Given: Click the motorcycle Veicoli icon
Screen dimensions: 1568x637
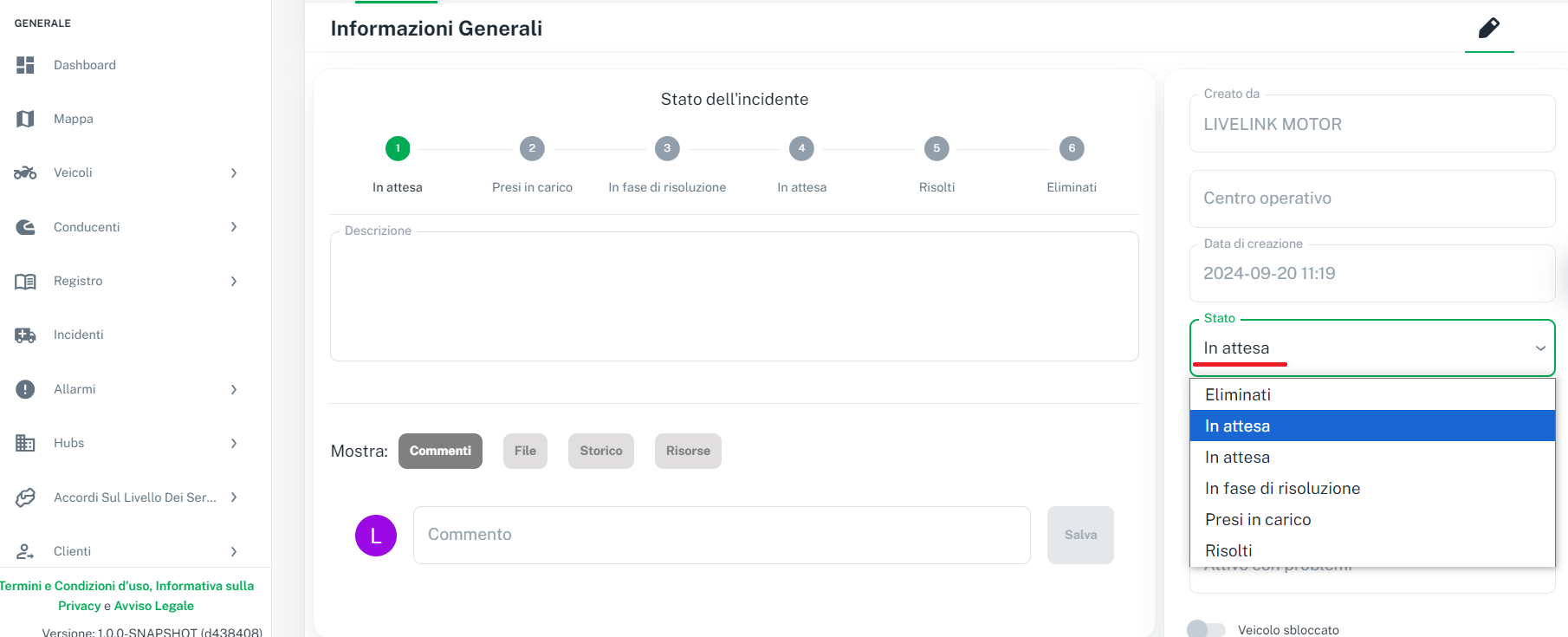Looking at the screenshot, I should (x=25, y=172).
